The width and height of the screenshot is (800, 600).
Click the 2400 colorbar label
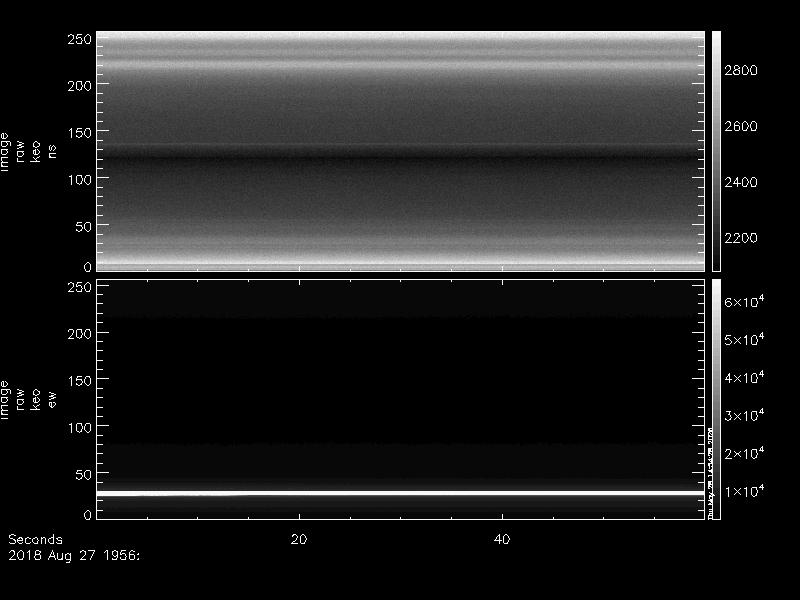pyautogui.click(x=741, y=182)
